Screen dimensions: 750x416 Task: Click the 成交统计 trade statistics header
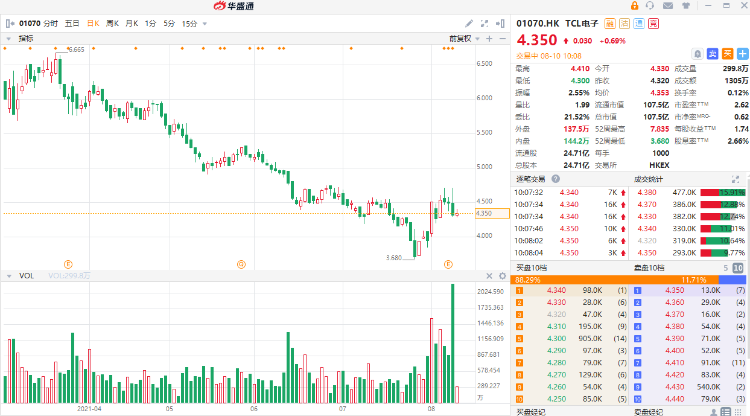pos(649,179)
